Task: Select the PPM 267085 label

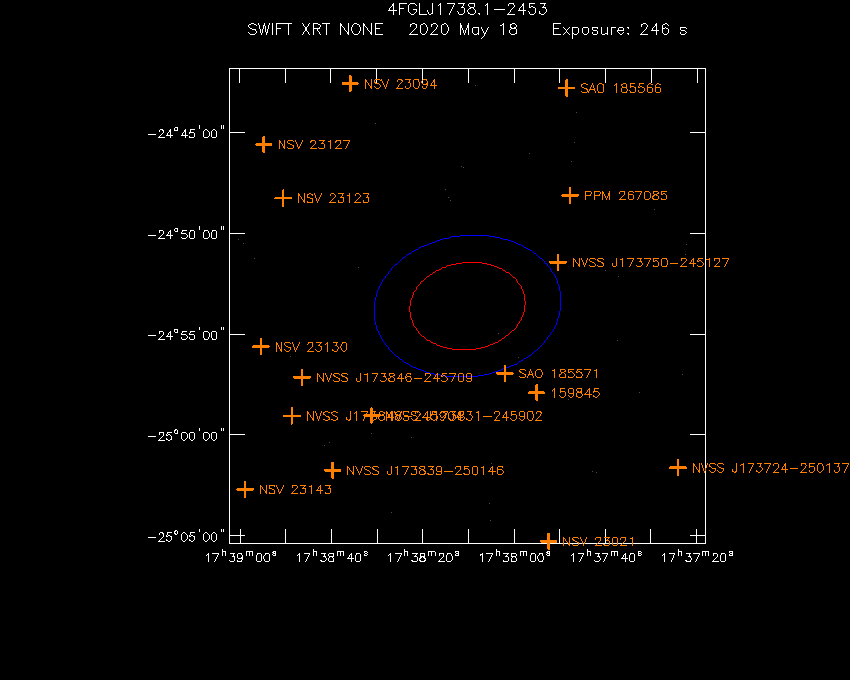Action: (x=626, y=196)
